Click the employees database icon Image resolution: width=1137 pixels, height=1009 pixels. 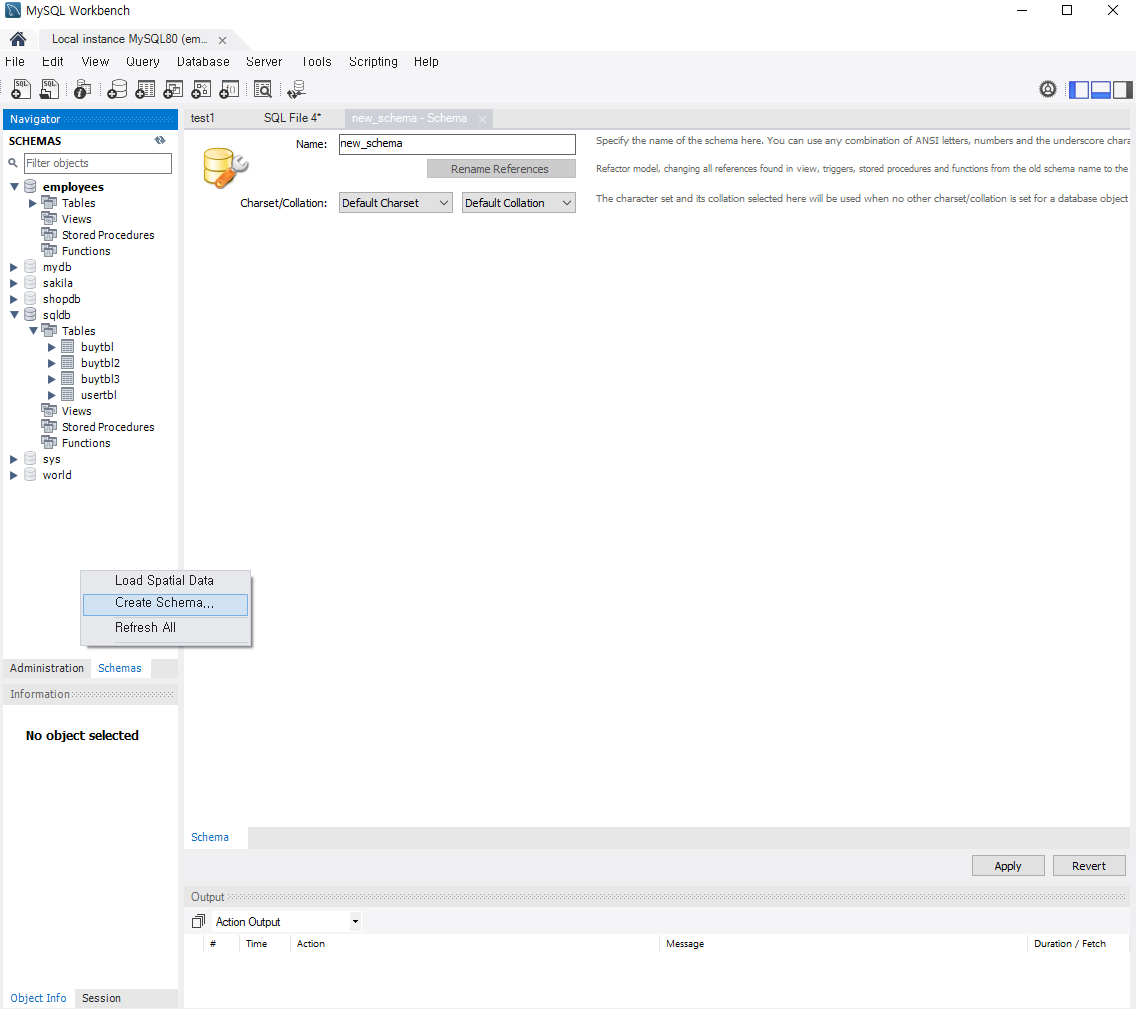click(x=30, y=186)
